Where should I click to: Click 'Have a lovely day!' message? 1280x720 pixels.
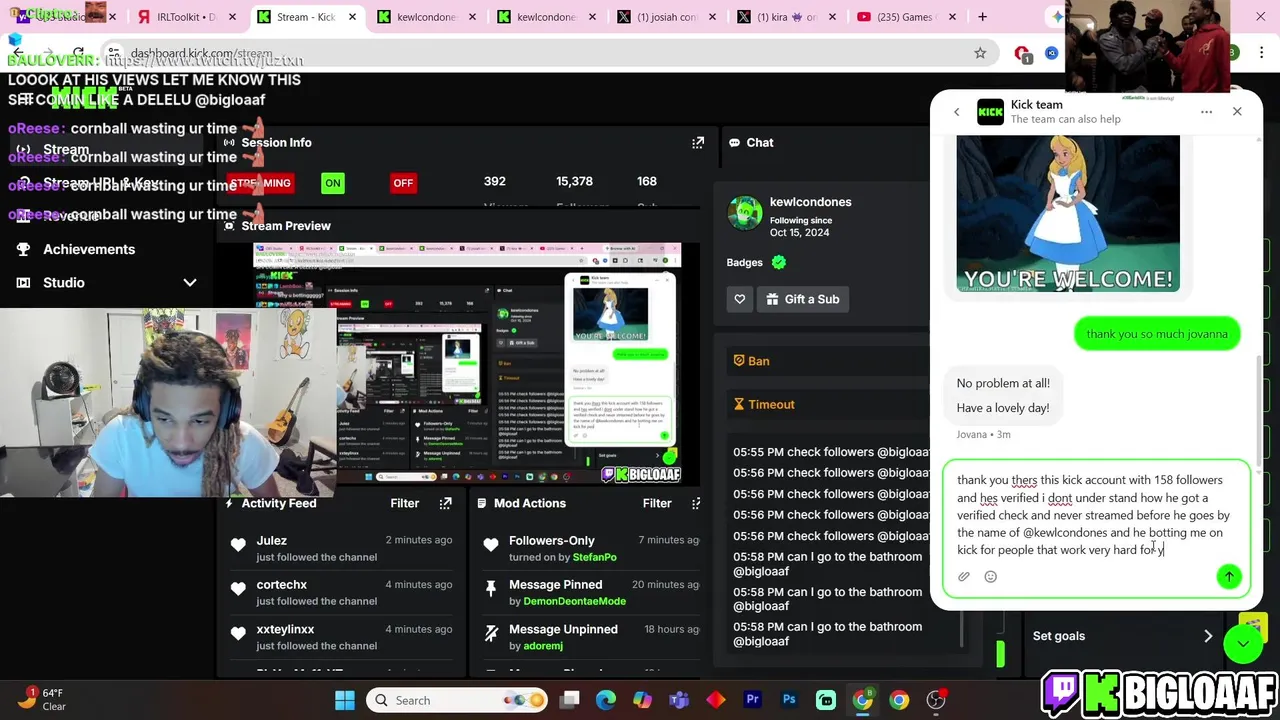point(1003,408)
